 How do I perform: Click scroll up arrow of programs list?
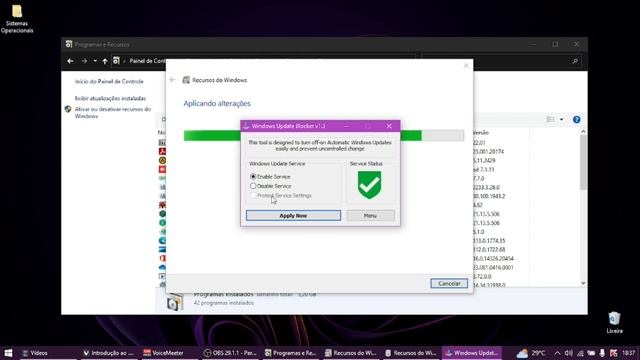click(x=583, y=132)
